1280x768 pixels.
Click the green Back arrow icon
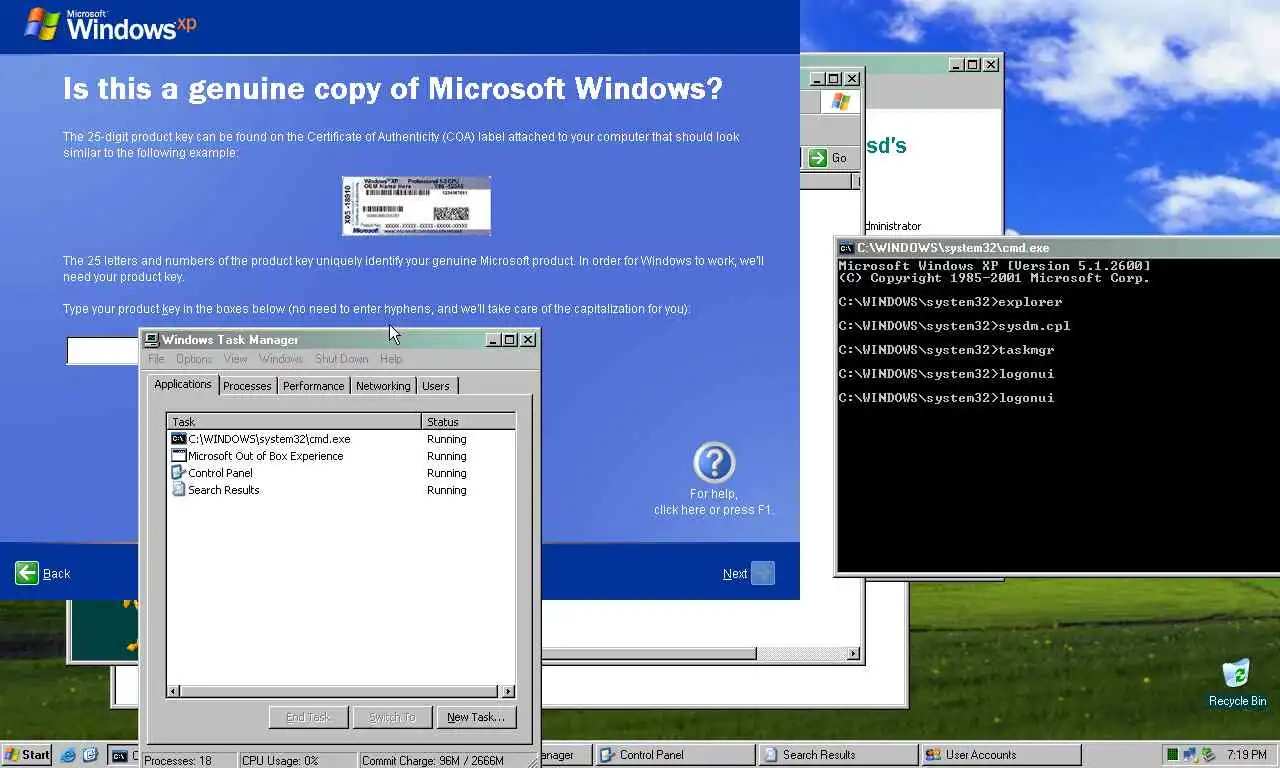27,573
